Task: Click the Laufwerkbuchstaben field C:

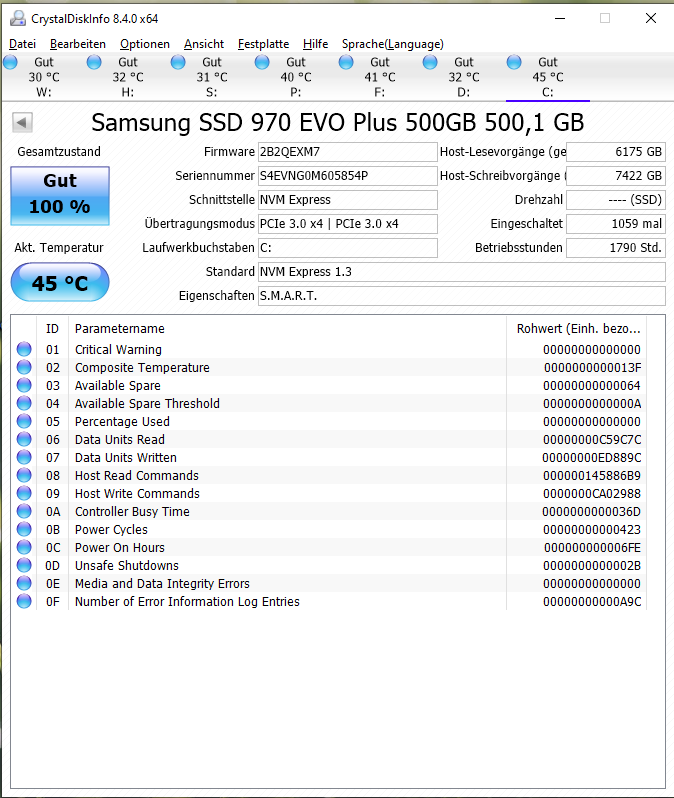Action: 348,248
